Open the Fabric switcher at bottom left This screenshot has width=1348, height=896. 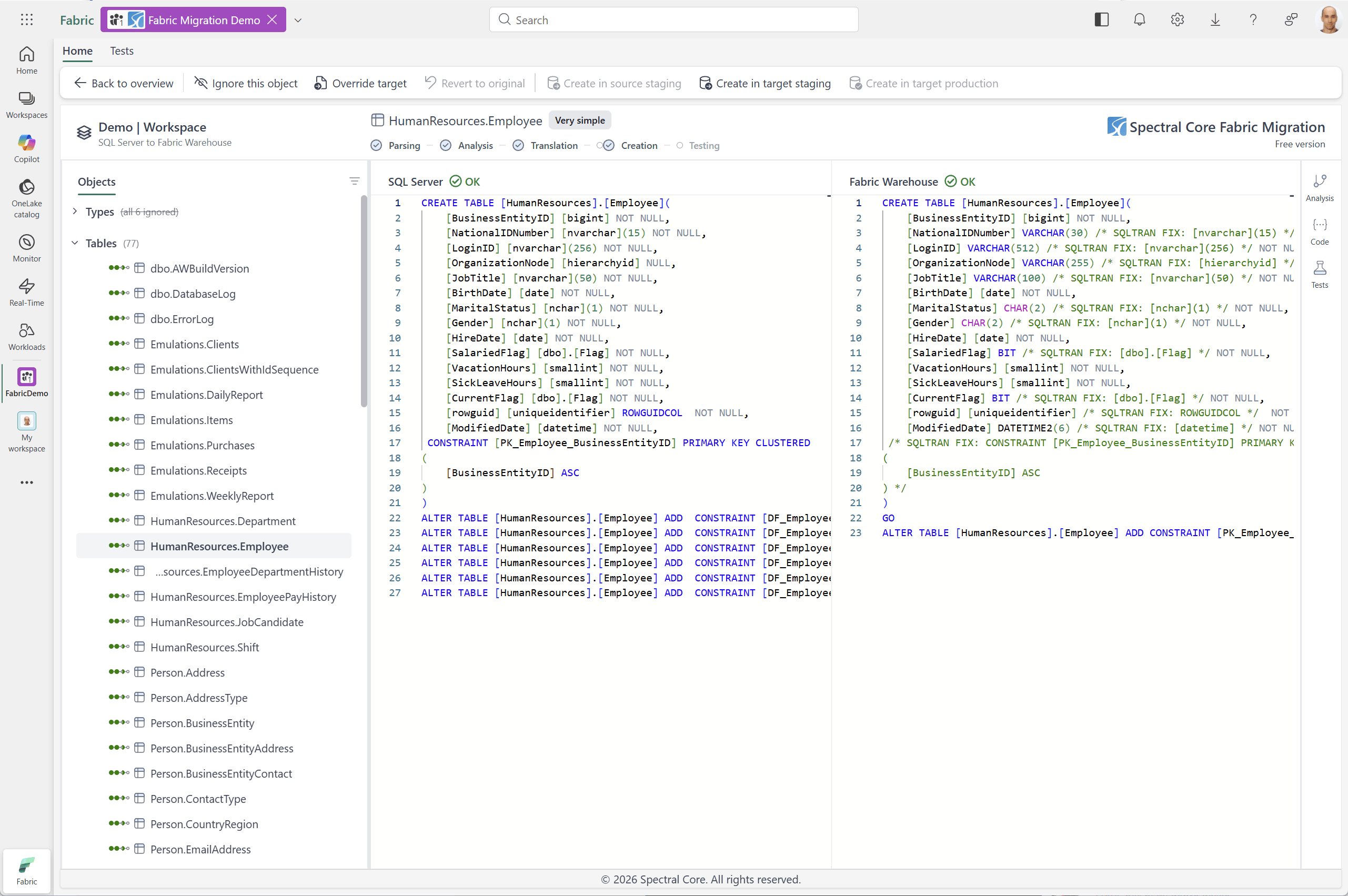(x=27, y=871)
